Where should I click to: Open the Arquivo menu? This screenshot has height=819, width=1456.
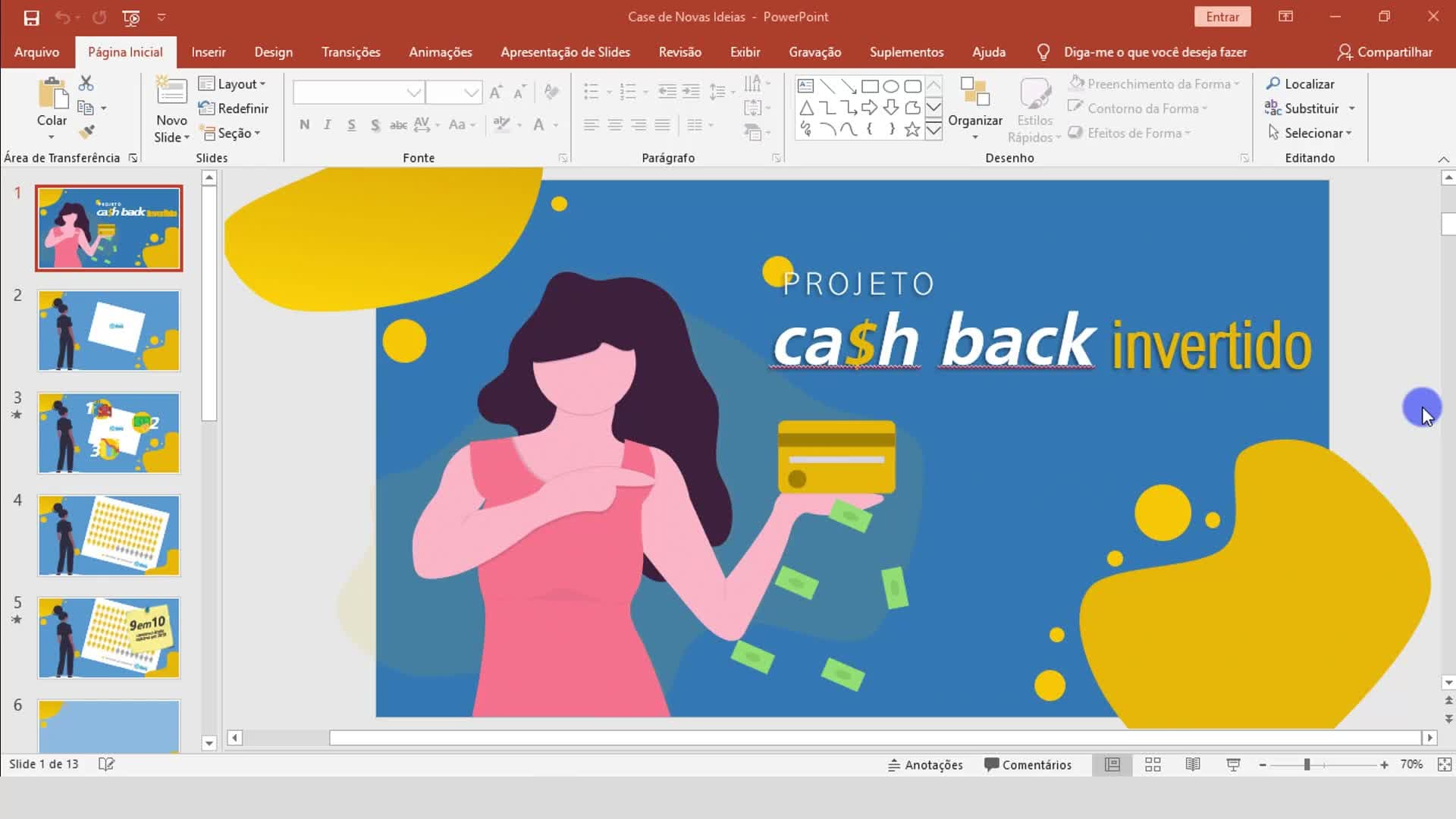coord(36,52)
